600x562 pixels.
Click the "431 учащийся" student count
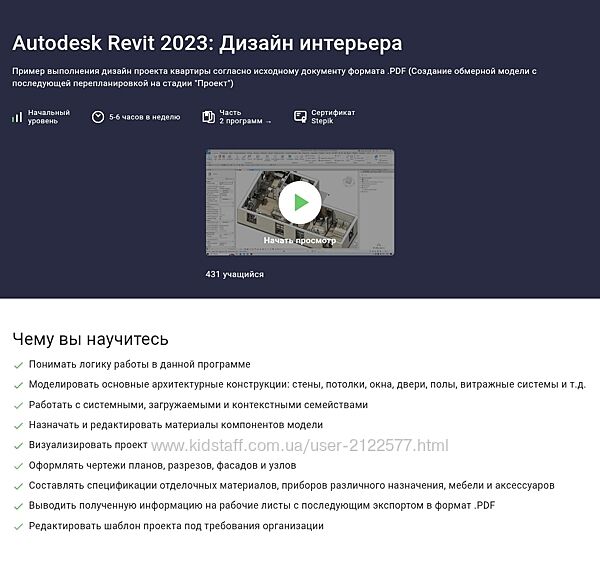234,274
